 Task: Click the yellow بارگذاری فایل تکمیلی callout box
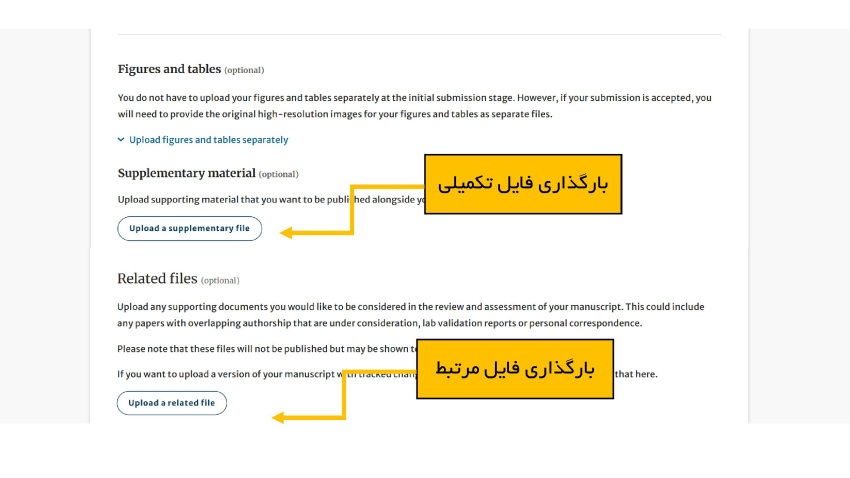tap(523, 184)
